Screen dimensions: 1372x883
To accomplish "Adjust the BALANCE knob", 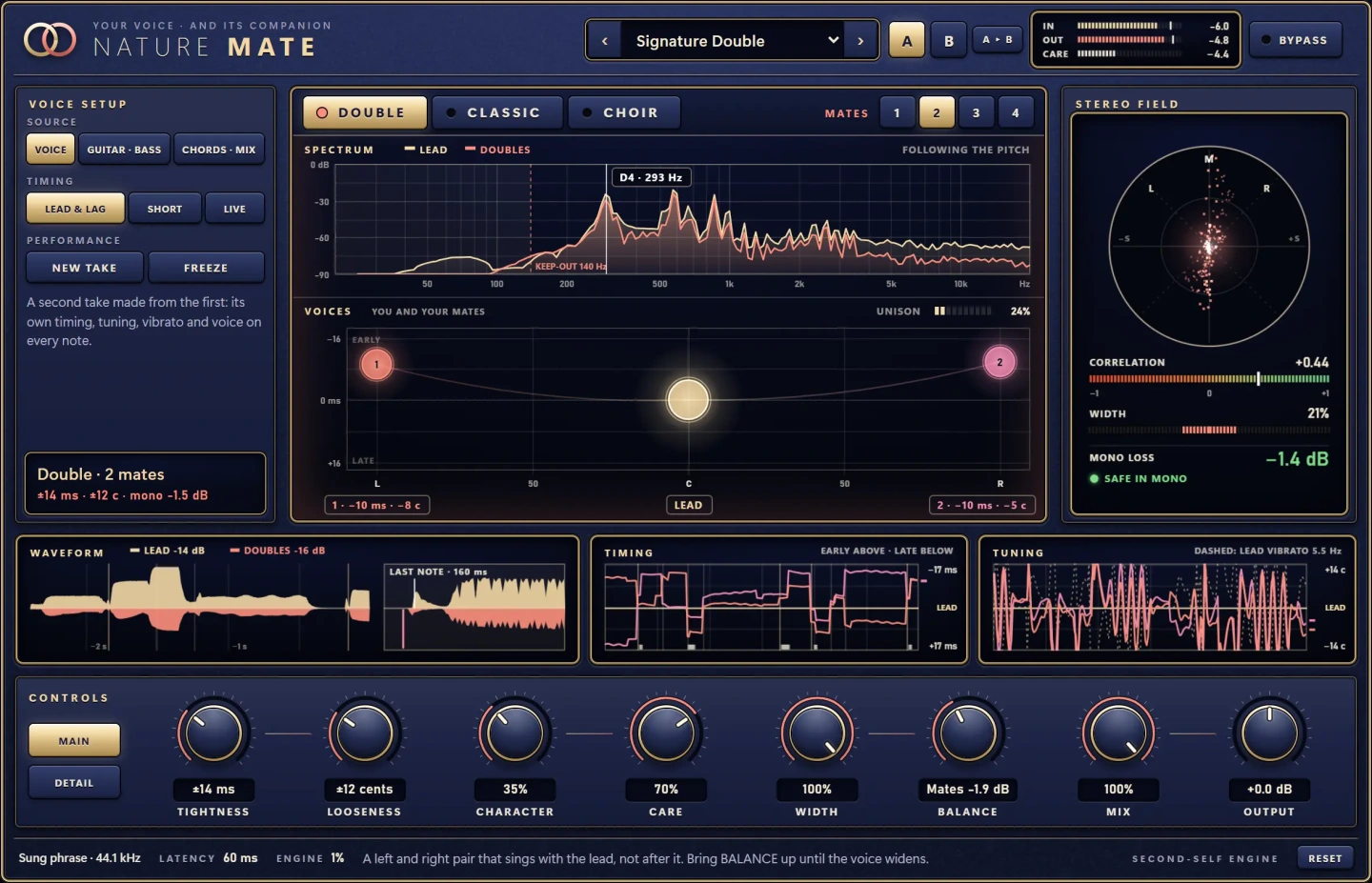I will coord(967,733).
